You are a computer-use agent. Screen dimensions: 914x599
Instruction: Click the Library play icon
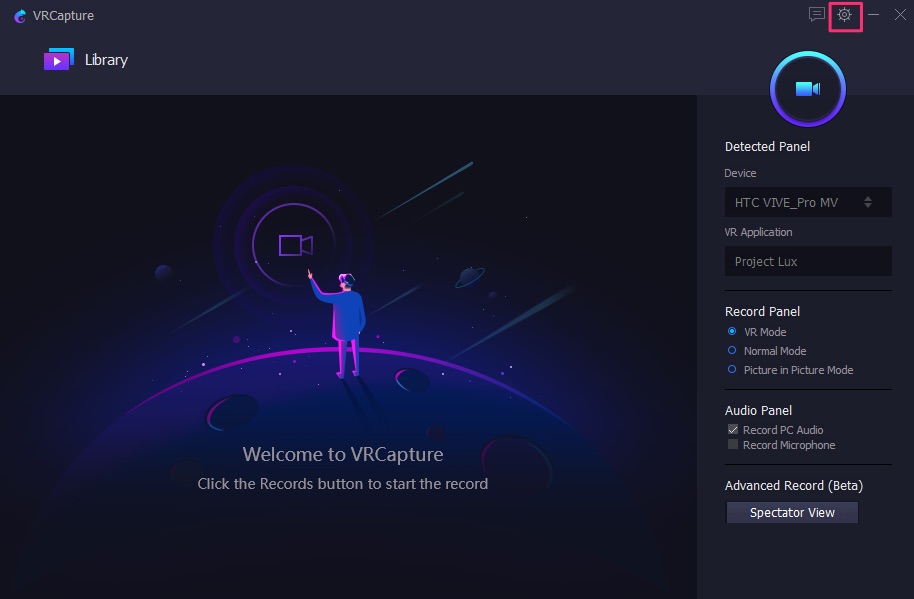[59, 59]
